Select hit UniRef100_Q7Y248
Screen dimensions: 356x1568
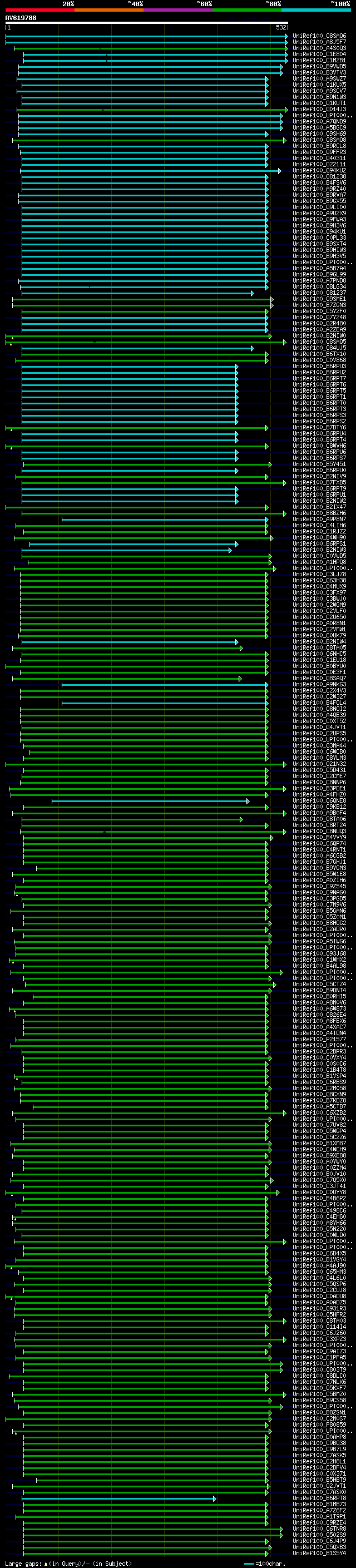click(319, 317)
